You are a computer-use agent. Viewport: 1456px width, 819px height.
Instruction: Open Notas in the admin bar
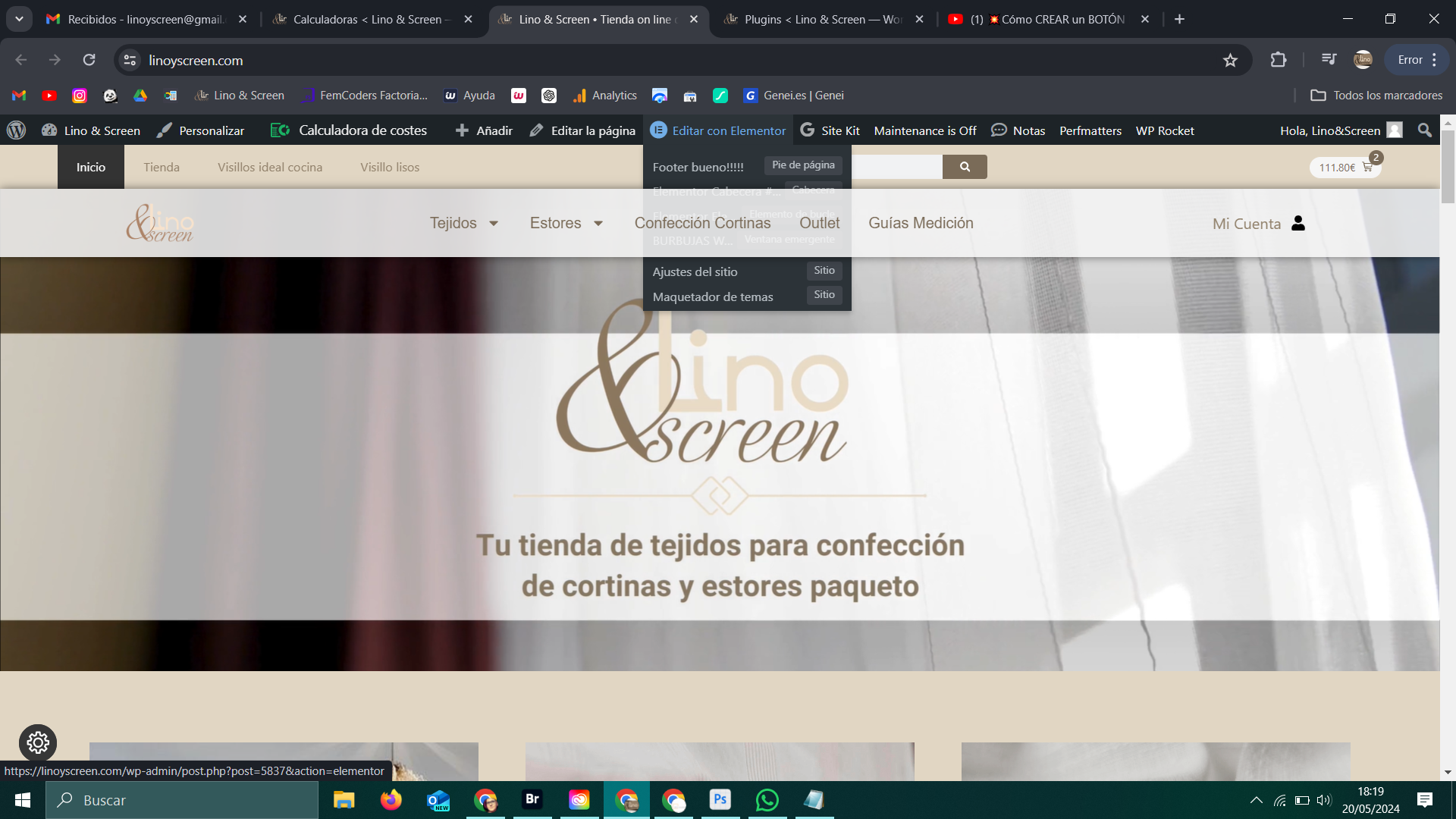coord(1018,130)
